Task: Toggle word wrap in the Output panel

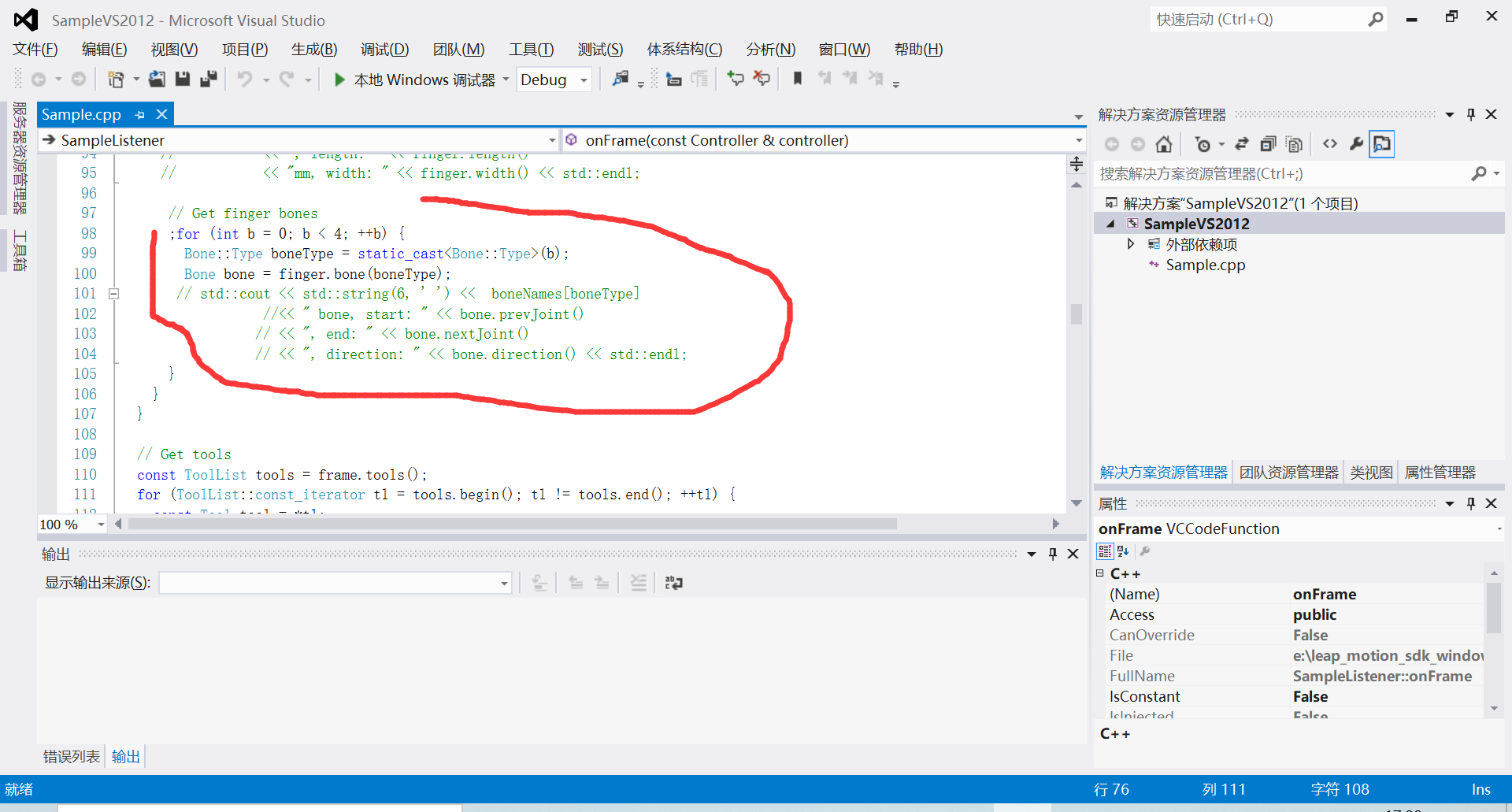Action: (x=673, y=583)
